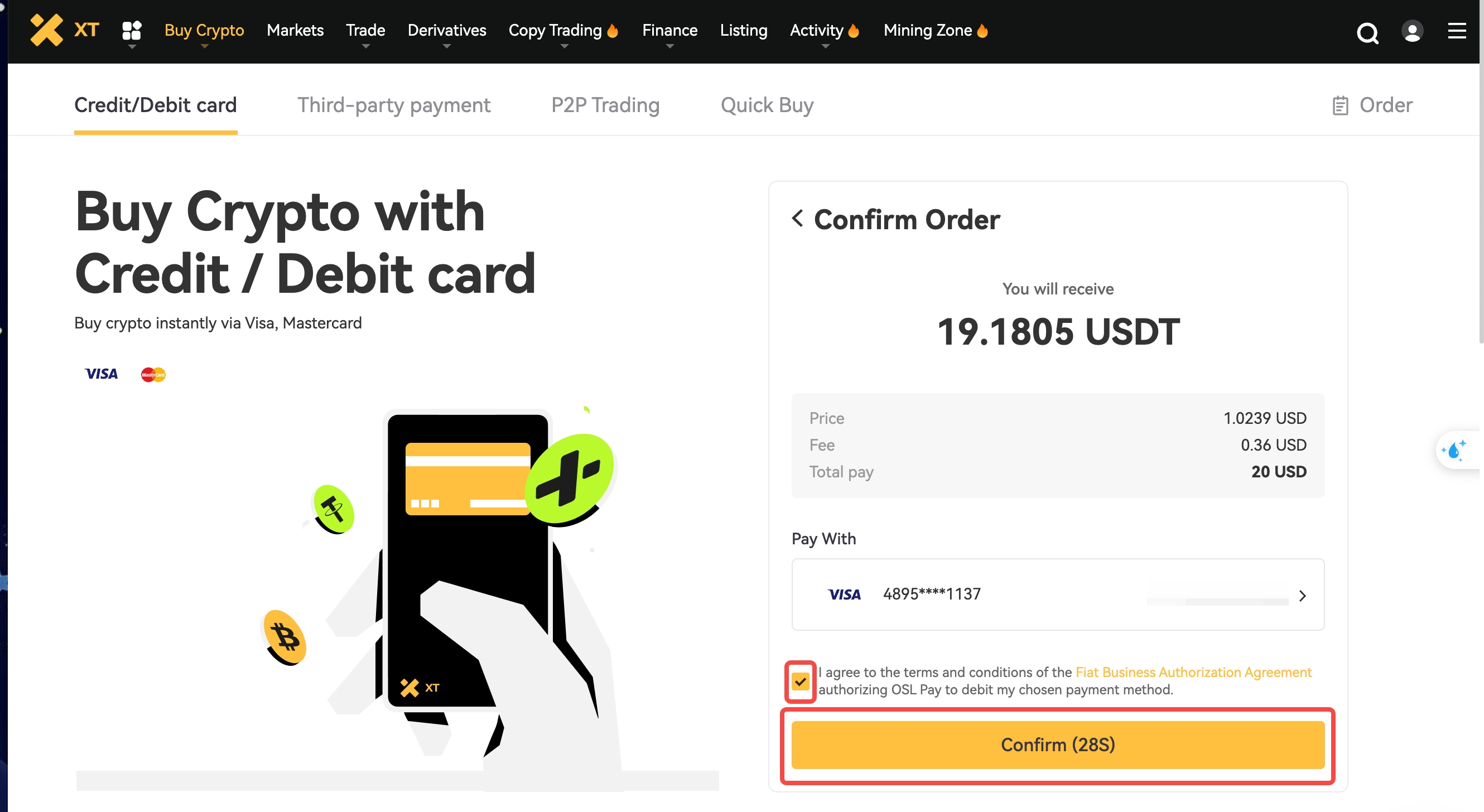The width and height of the screenshot is (1484, 812).
Task: Open the hamburger menu icon
Action: tap(1457, 31)
